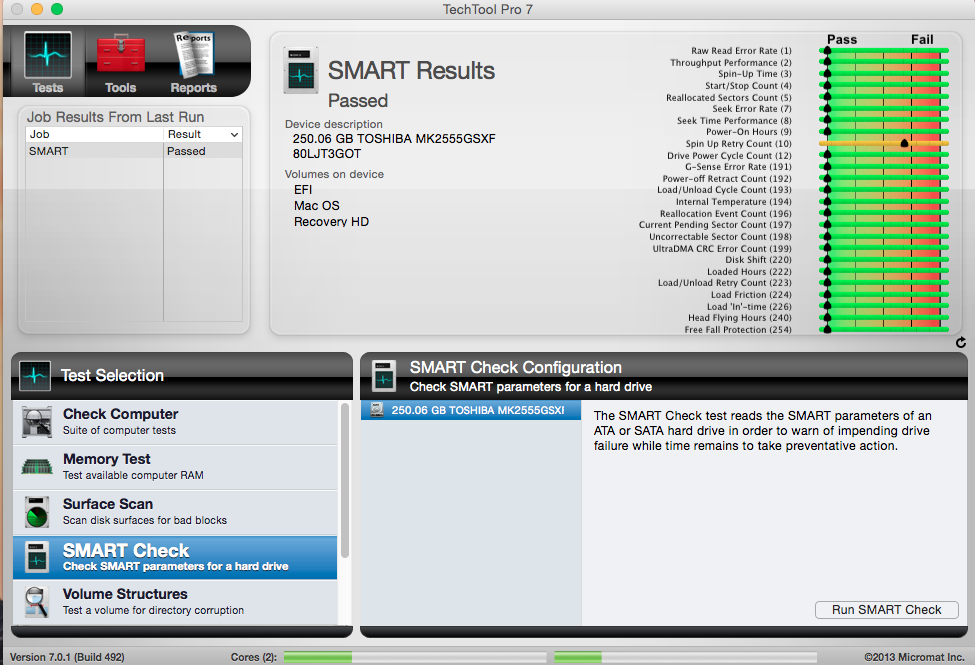Click the Job column header
This screenshot has height=665, width=975.
point(94,134)
